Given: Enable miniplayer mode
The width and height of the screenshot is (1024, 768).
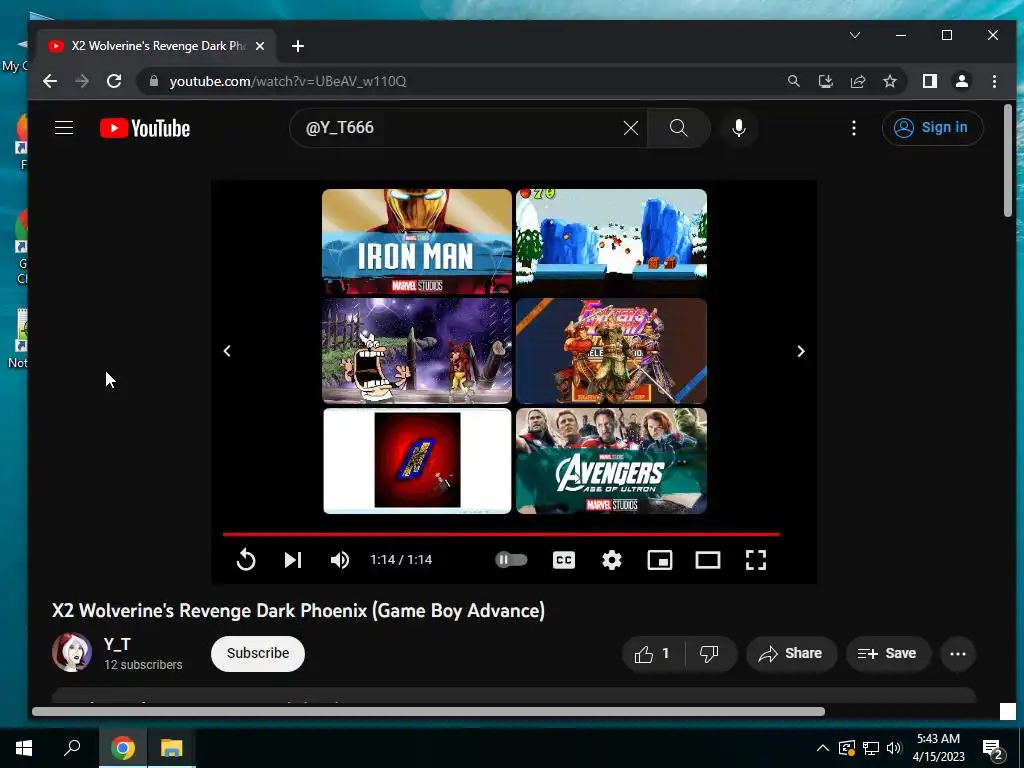Looking at the screenshot, I should 660,560.
